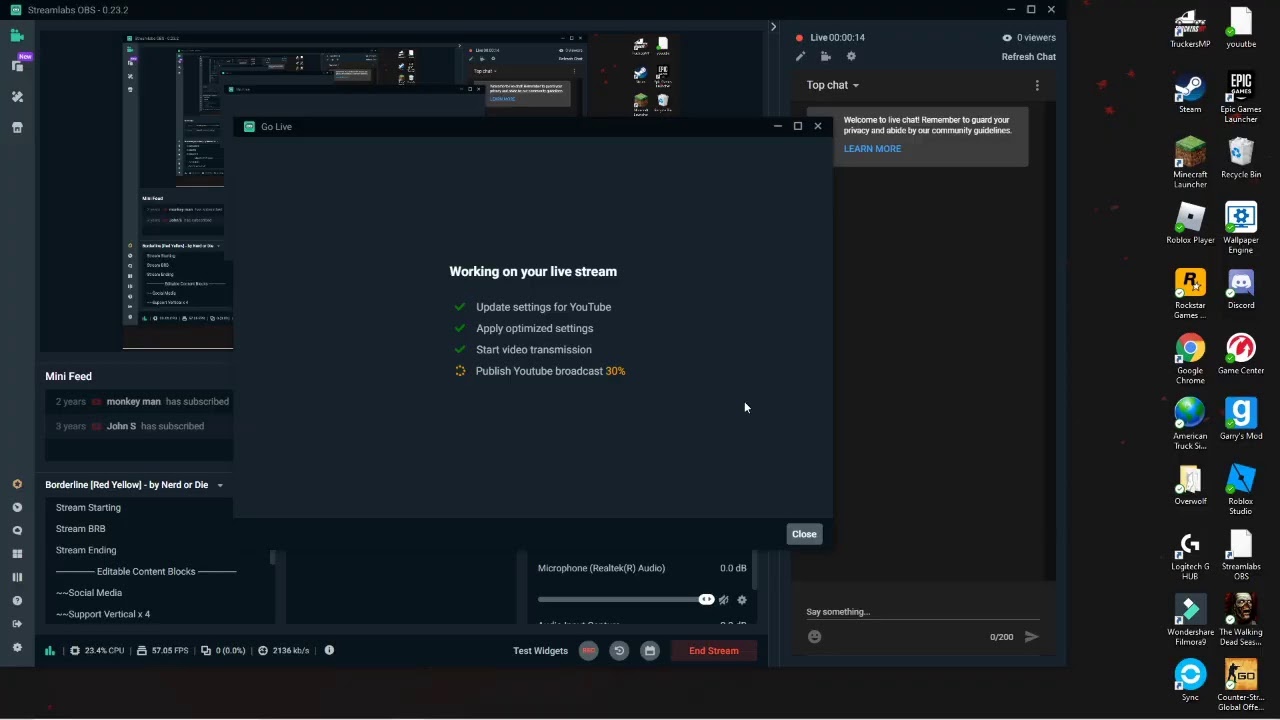Start recording with the REC button
Screen dimensions: 1280x720
[x=588, y=651]
